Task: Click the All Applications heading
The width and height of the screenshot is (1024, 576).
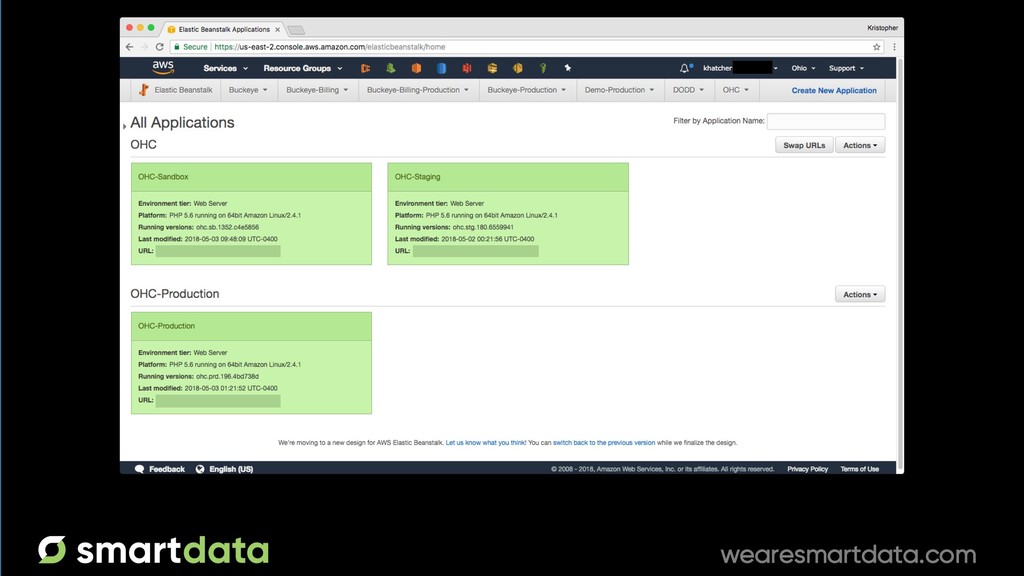Action: pyautogui.click(x=182, y=122)
